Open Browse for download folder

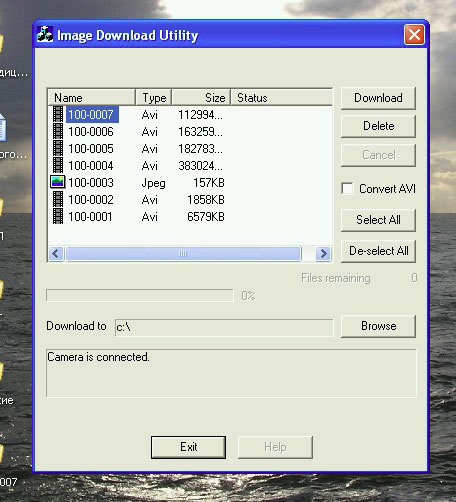pos(378,326)
